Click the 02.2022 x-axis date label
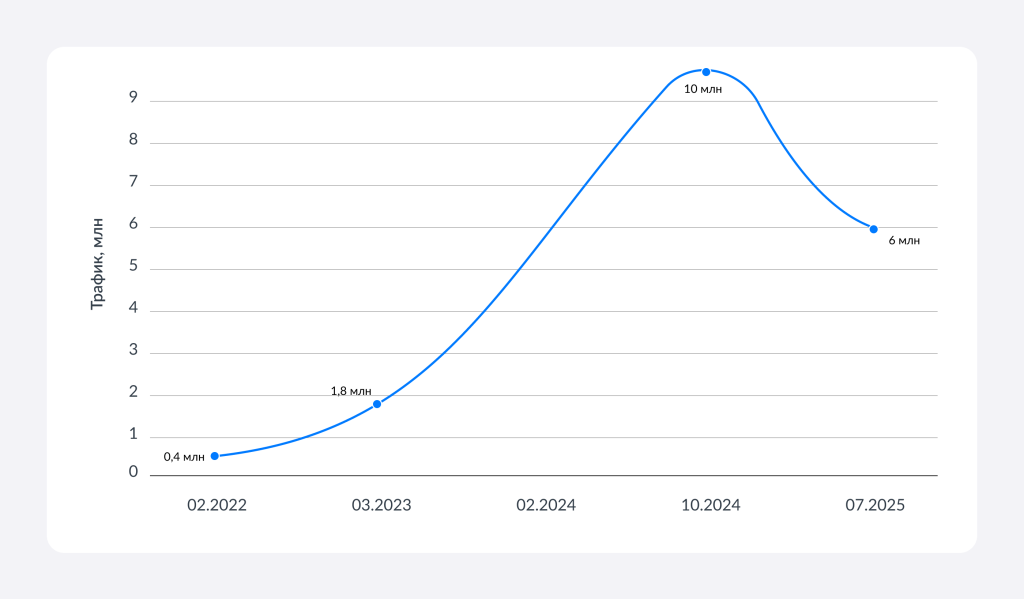 click(216, 506)
